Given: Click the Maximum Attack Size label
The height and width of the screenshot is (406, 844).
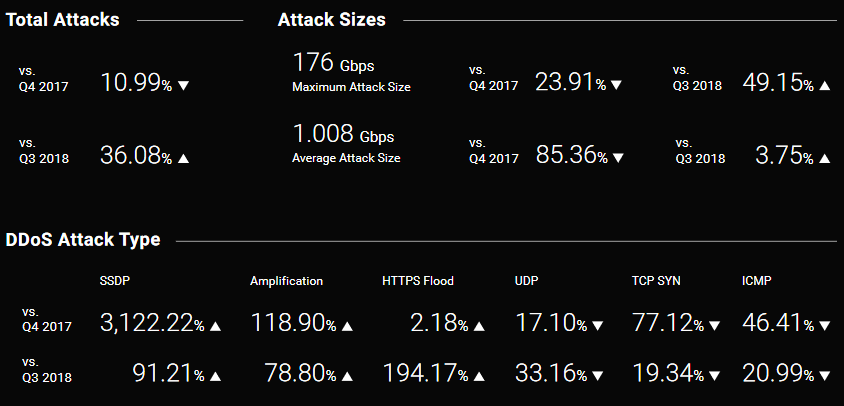Looking at the screenshot, I should pyautogui.click(x=351, y=87).
